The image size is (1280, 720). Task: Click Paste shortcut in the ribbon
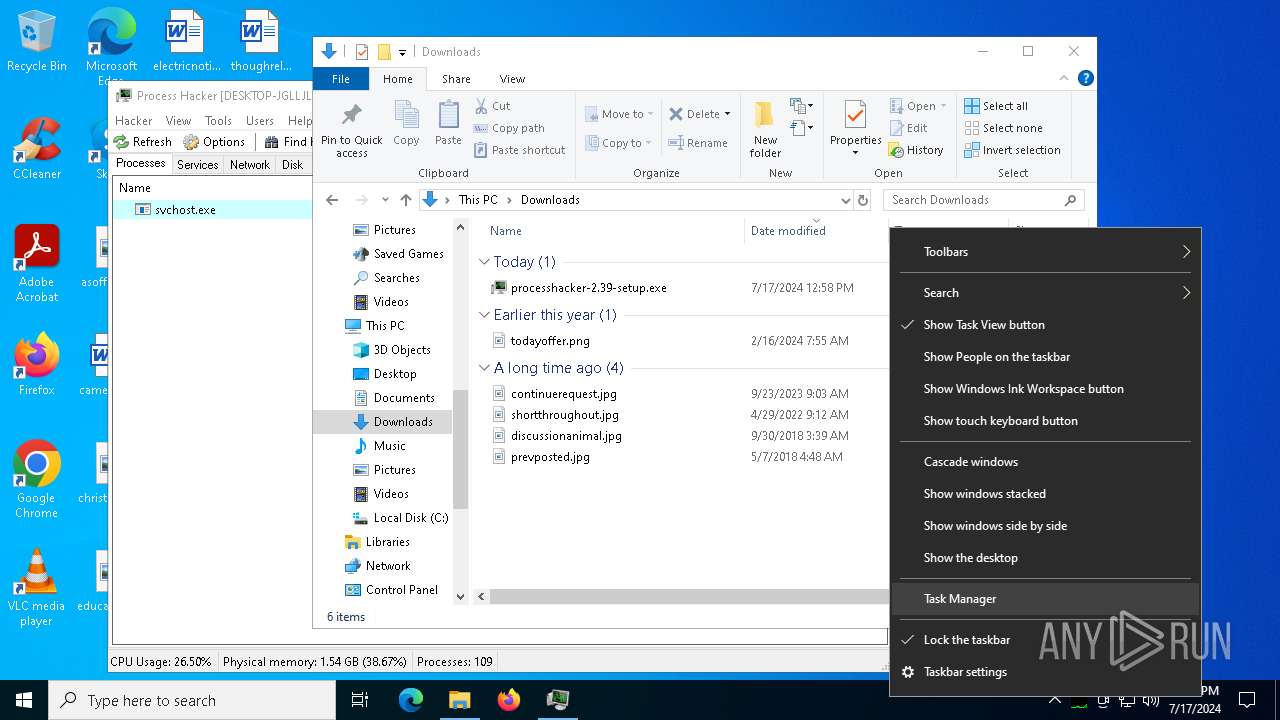click(x=519, y=150)
